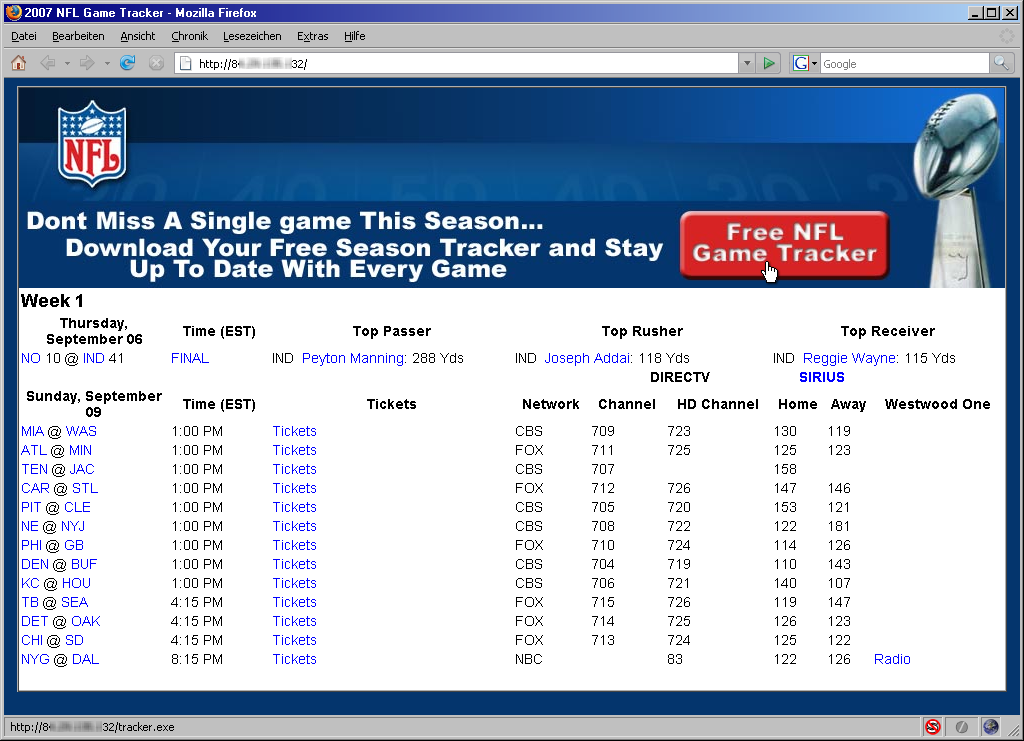The height and width of the screenshot is (741, 1024).
Task: Click Tickets for MIA @ WAS
Action: click(295, 431)
